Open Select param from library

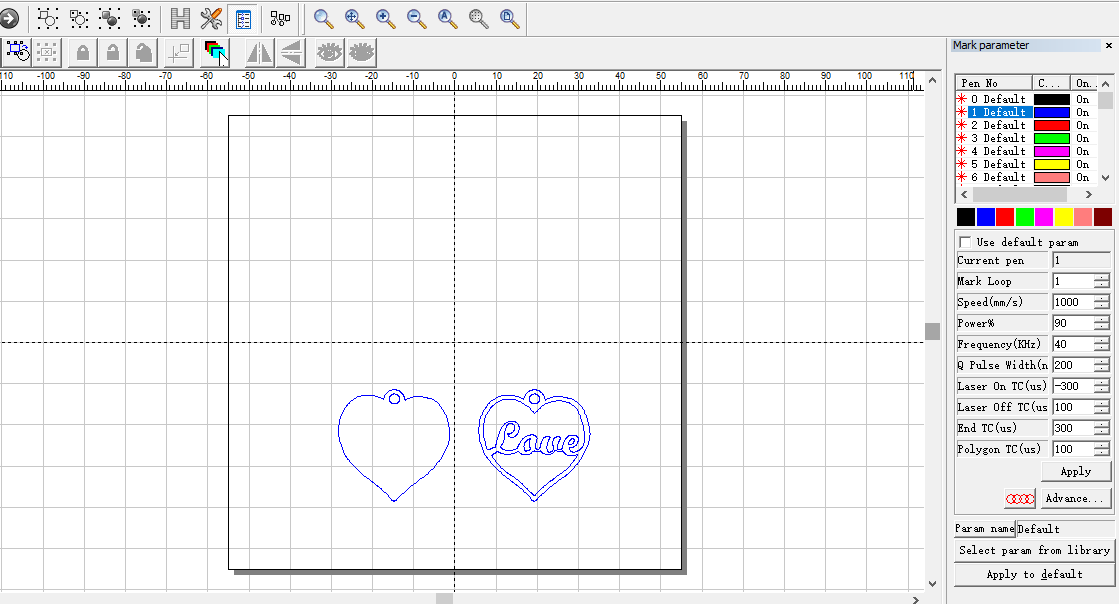(1034, 550)
